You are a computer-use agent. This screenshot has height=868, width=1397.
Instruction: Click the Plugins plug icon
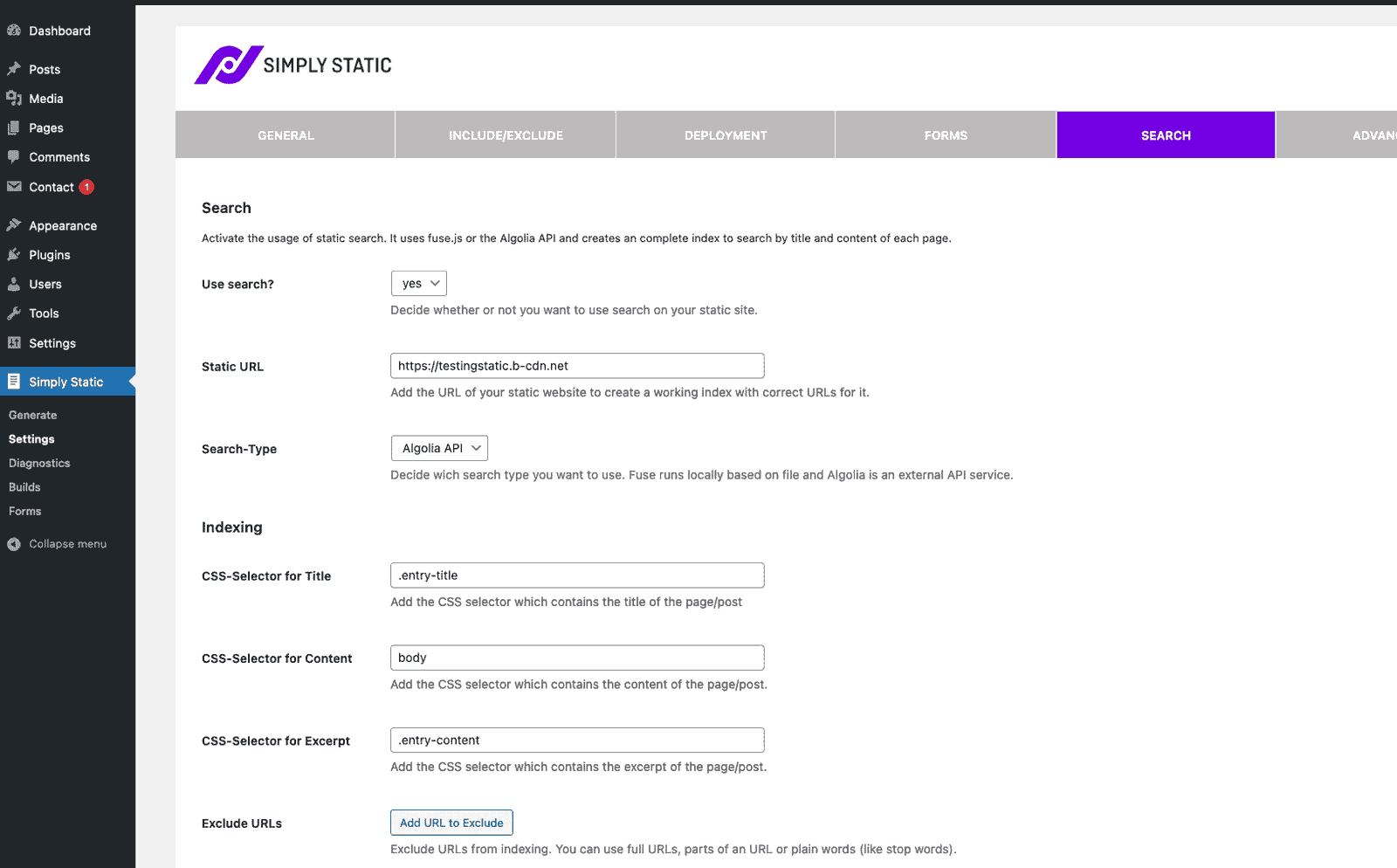(14, 255)
